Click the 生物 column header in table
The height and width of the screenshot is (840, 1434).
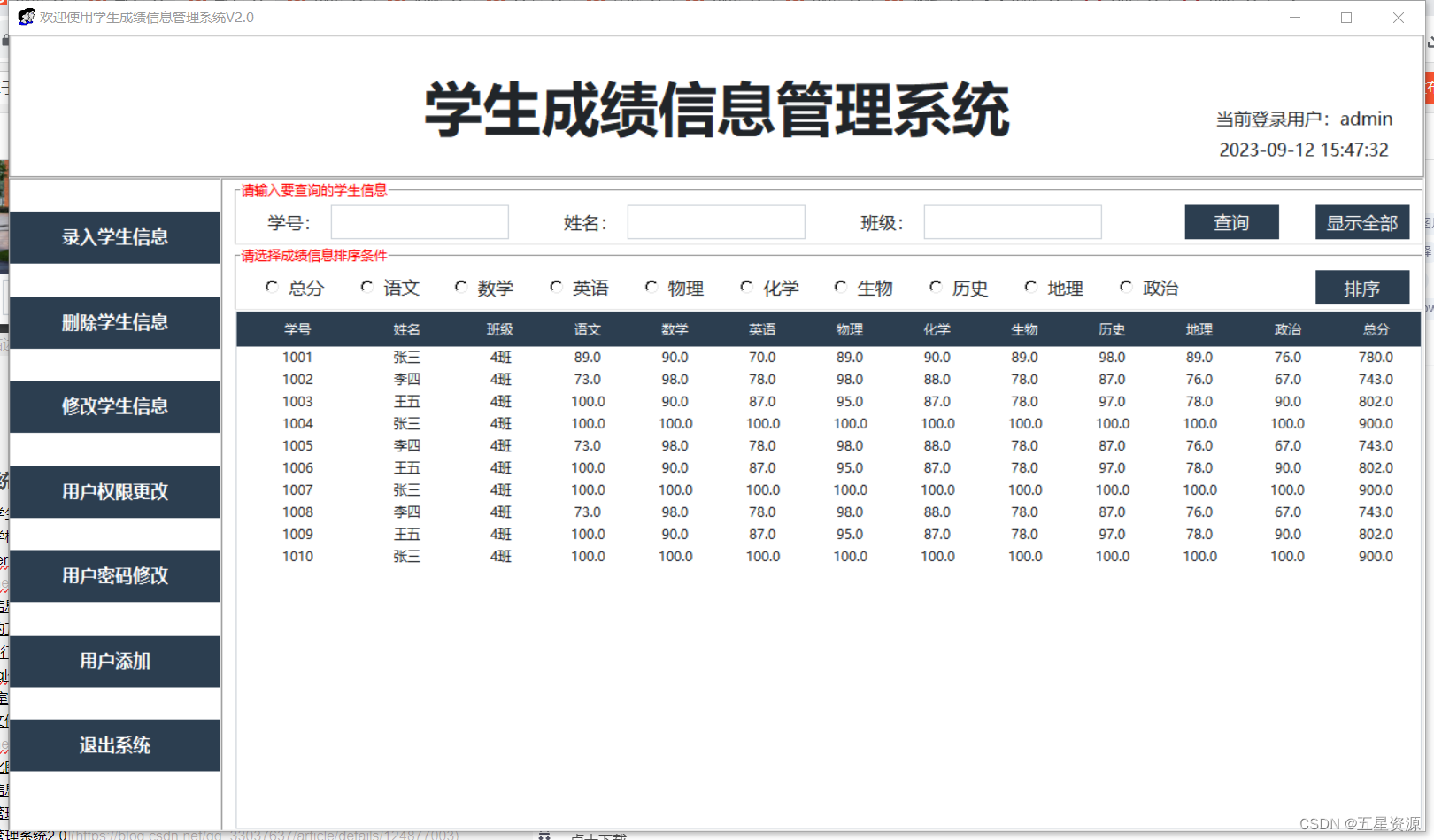tap(1025, 329)
